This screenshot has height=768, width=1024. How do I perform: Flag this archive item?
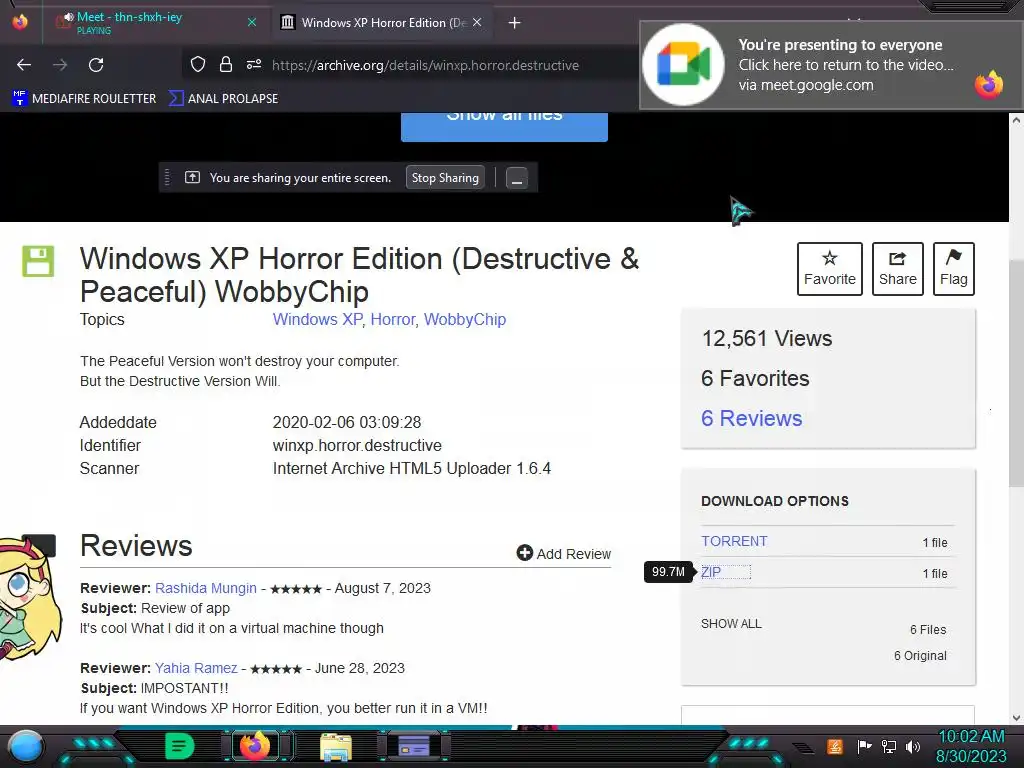tap(953, 269)
